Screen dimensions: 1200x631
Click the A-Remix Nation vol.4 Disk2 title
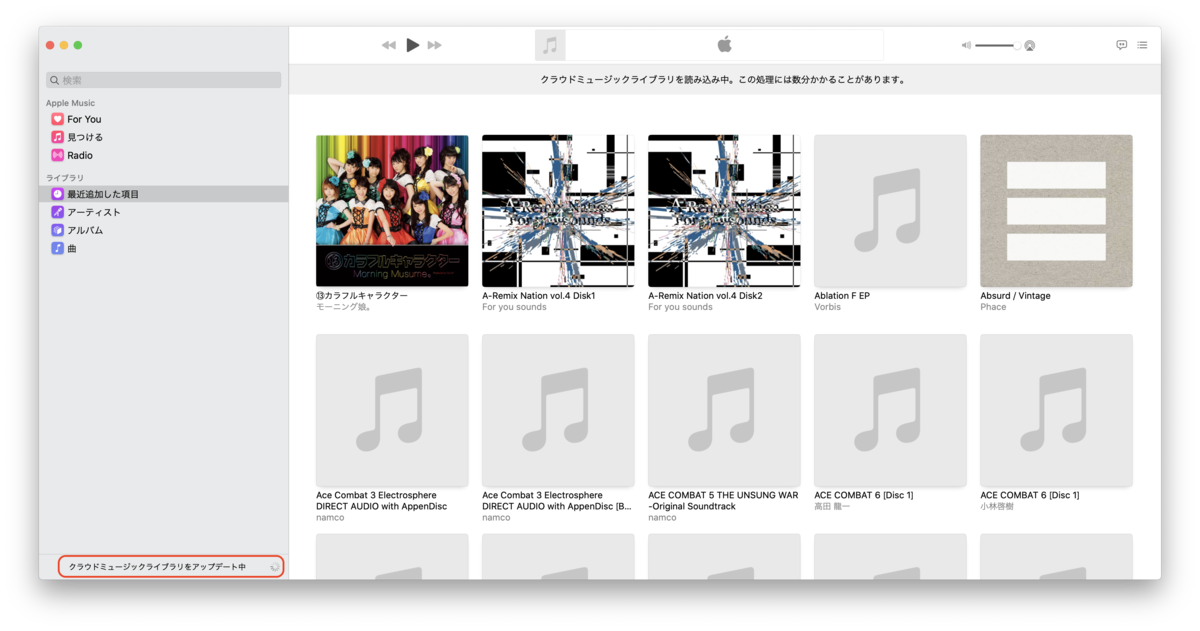pyautogui.click(x=705, y=296)
